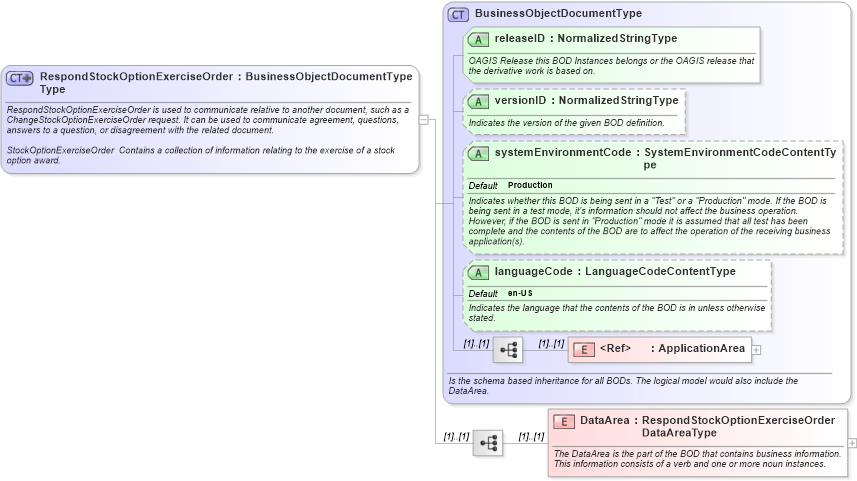Click the systemEnvironmentCode description paragraph
857x481 pixels.
tap(649, 221)
